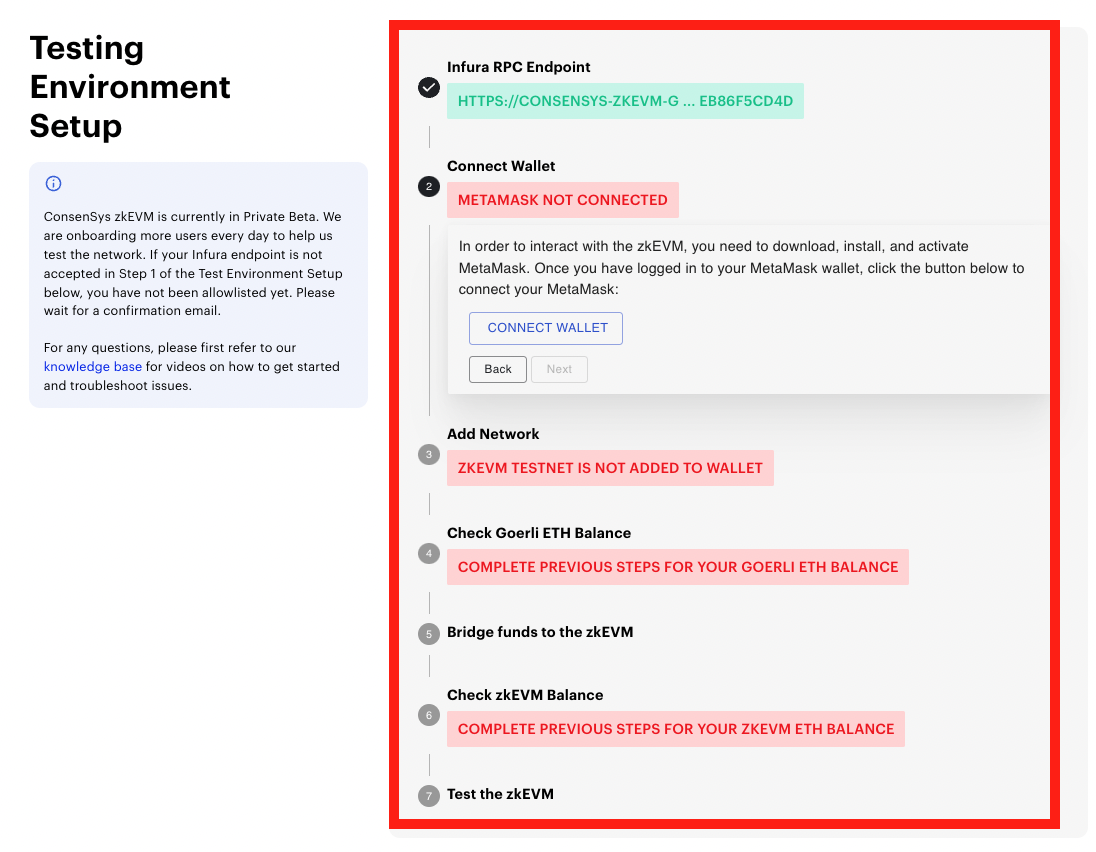The width and height of the screenshot is (1096, 852).
Task: Click the MetaMask download instructions text
Action: (742, 268)
